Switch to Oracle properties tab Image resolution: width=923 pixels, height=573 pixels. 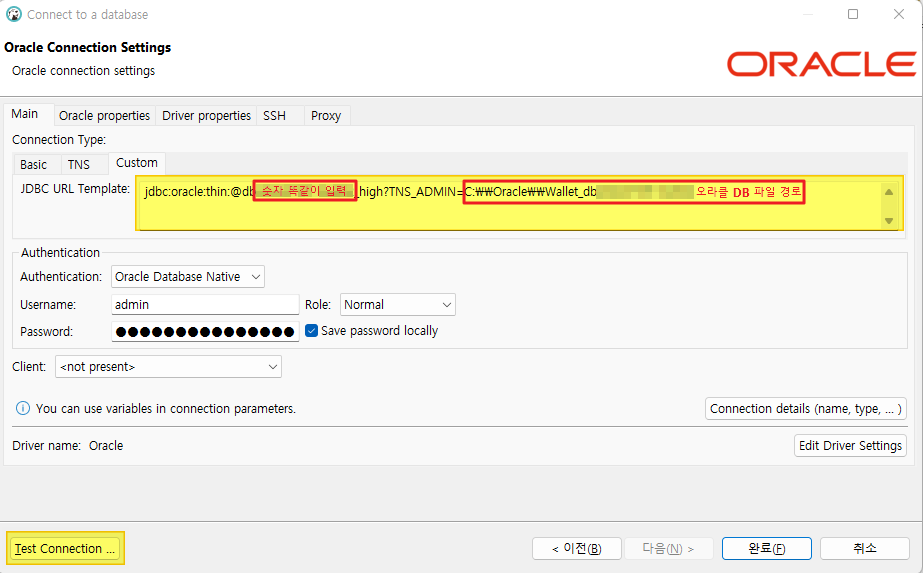click(104, 115)
